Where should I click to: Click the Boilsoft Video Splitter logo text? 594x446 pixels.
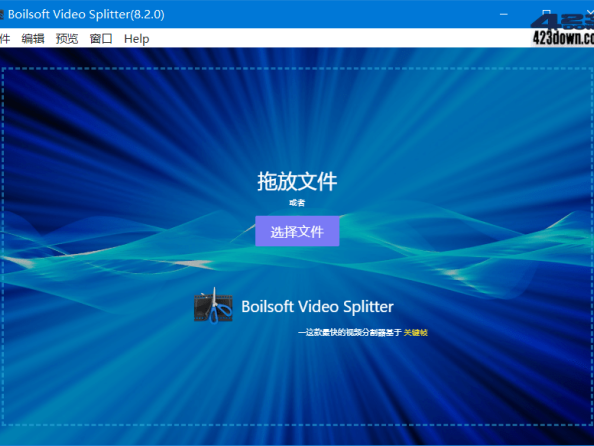pyautogui.click(x=317, y=307)
